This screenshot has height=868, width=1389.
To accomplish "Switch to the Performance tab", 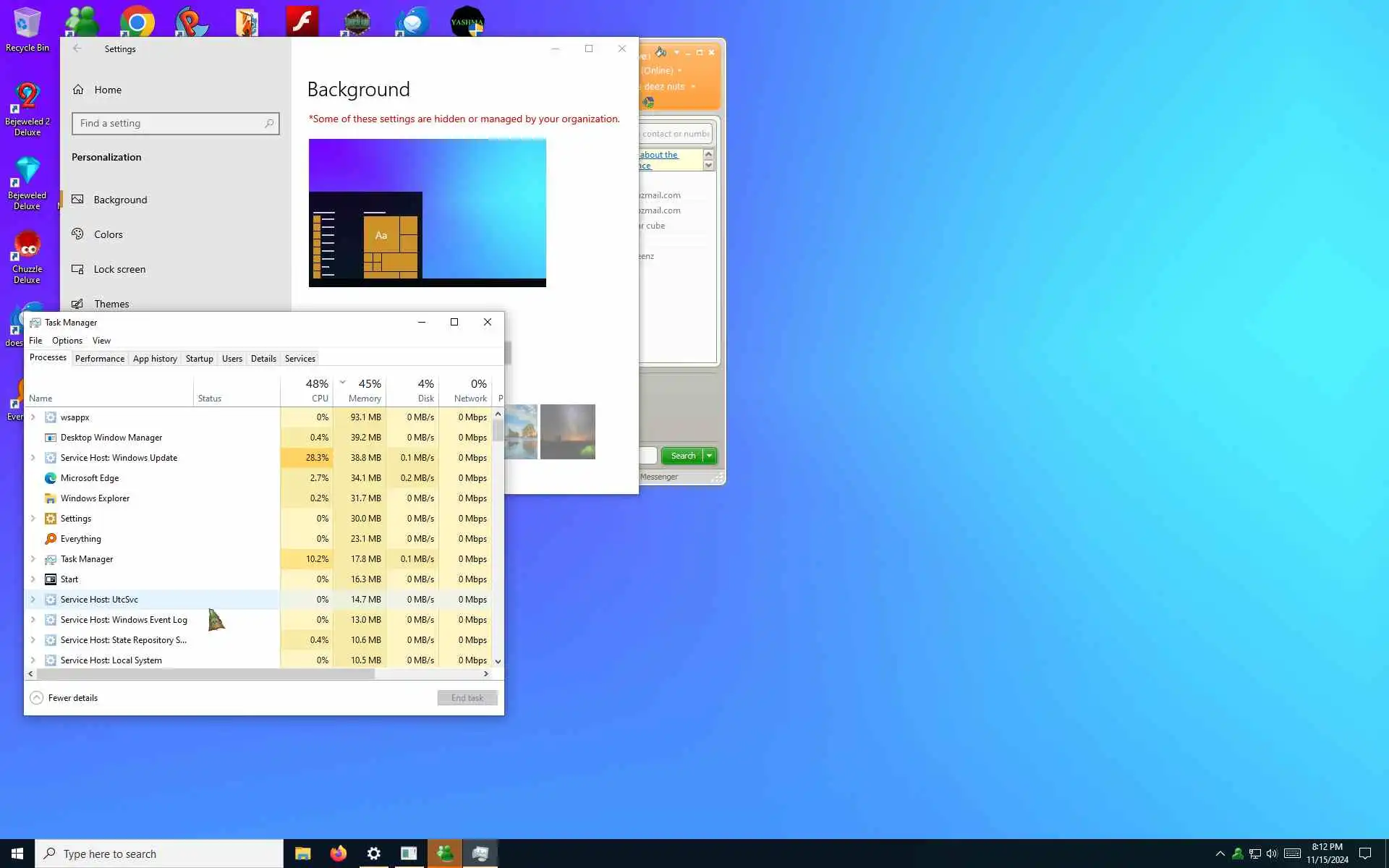I will click(x=99, y=359).
